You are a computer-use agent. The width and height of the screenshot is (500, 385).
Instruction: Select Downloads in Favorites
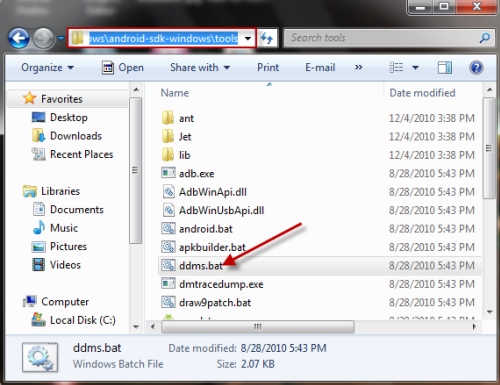pos(76,136)
